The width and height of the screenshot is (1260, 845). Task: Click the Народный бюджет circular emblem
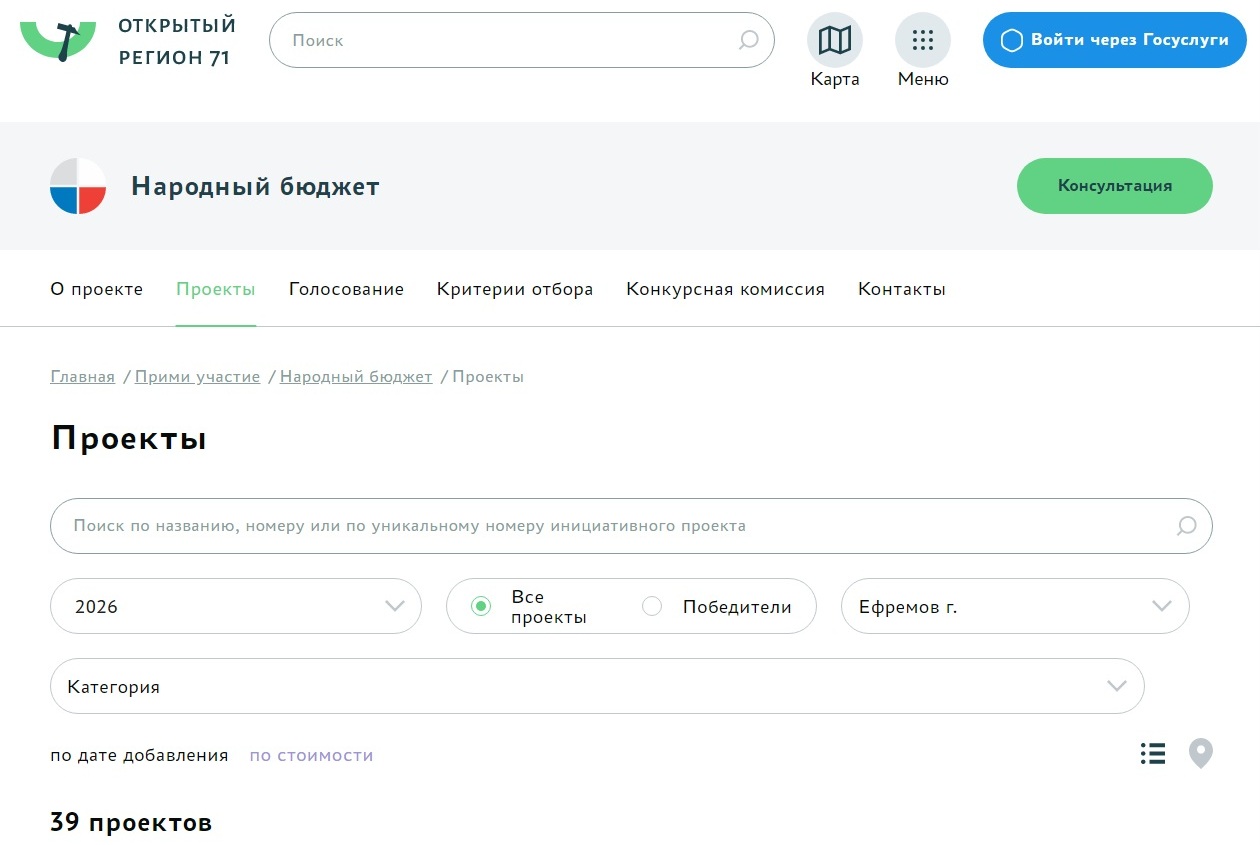tap(77, 186)
